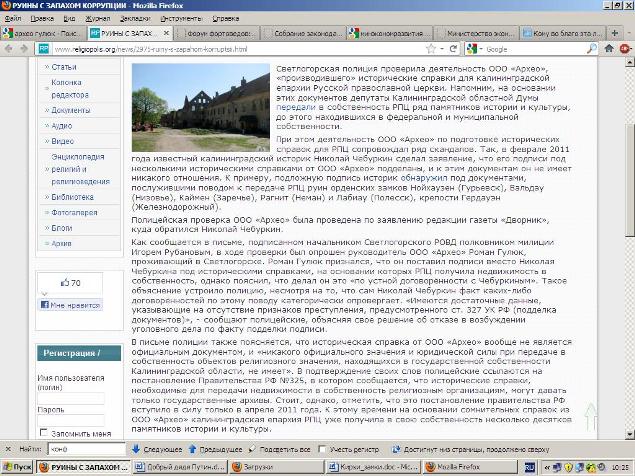The width and height of the screenshot is (635, 476).
Task: Click the Найти find text field
Action: click(x=86, y=449)
